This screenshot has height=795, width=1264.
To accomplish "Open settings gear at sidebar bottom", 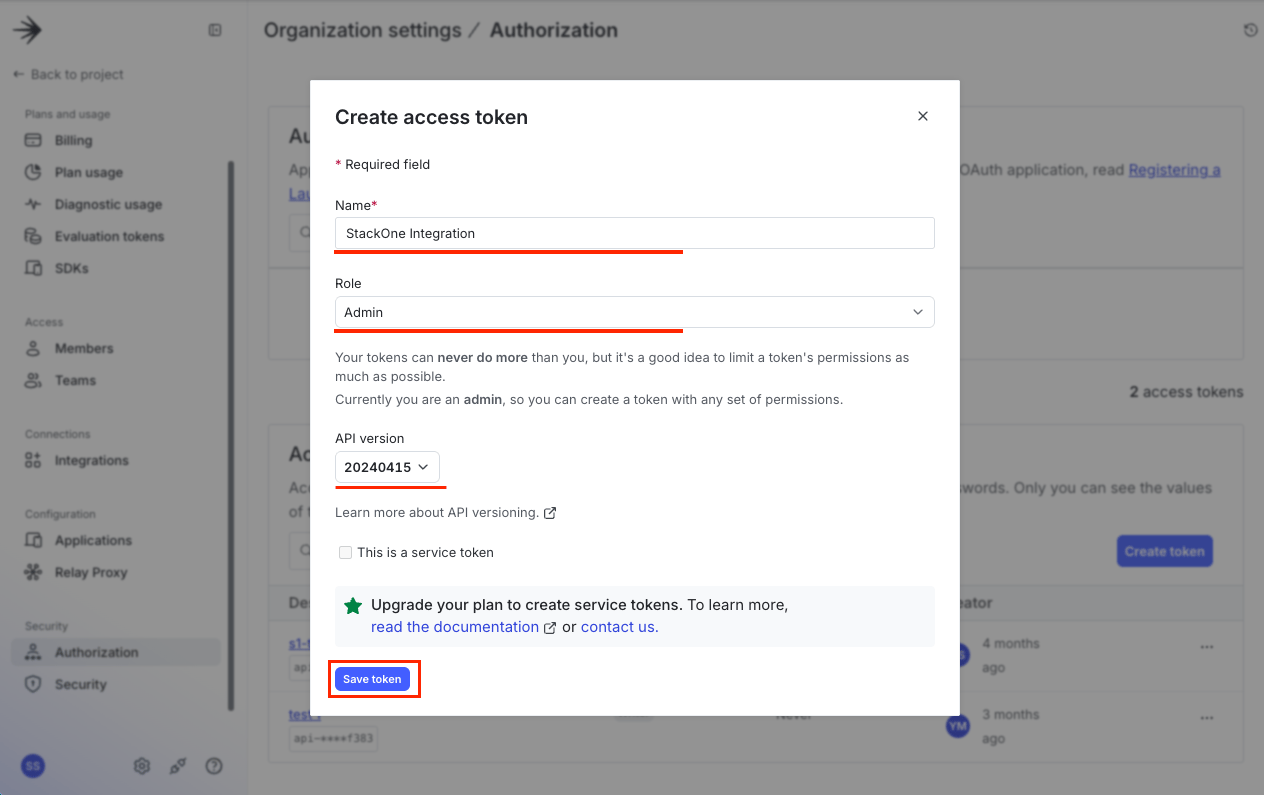I will [142, 766].
